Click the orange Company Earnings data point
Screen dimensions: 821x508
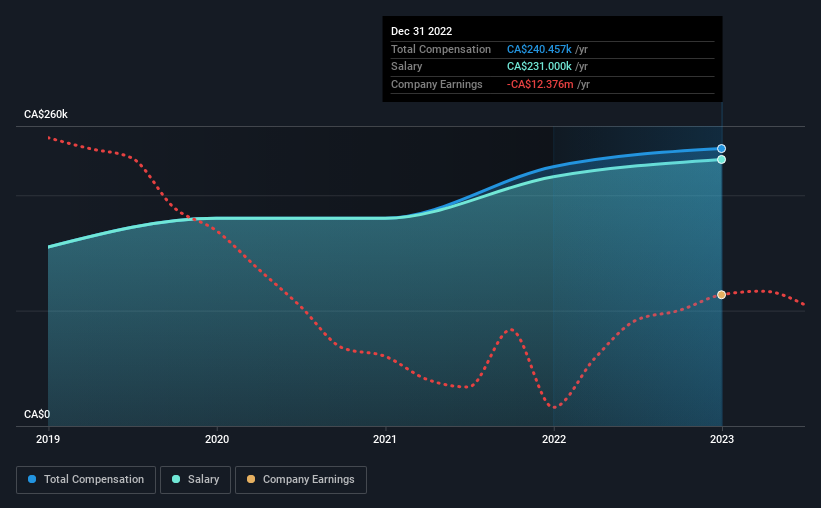pyautogui.click(x=722, y=295)
